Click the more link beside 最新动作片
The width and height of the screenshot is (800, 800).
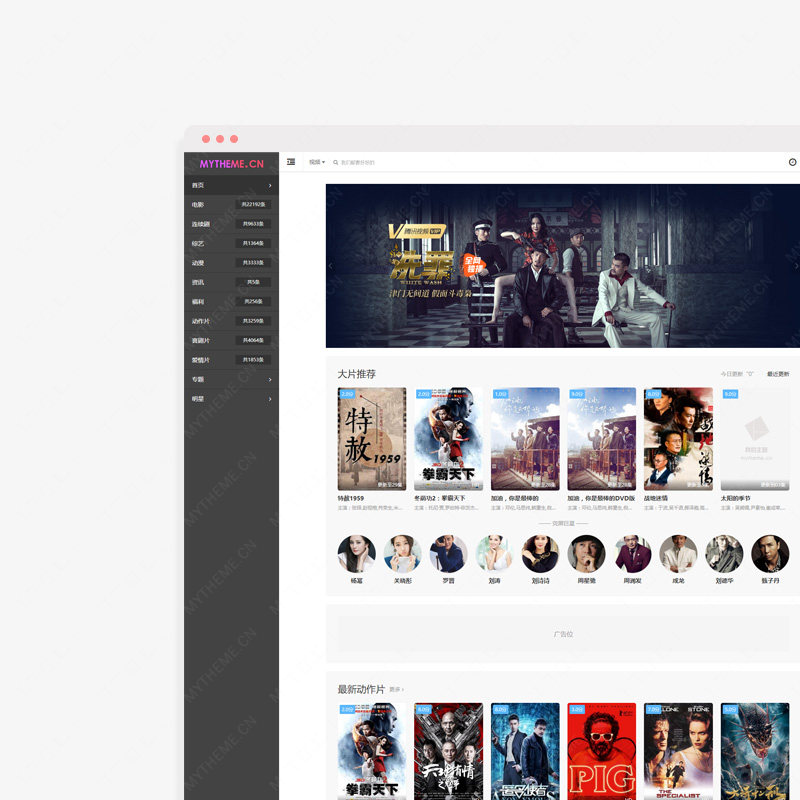[396, 690]
